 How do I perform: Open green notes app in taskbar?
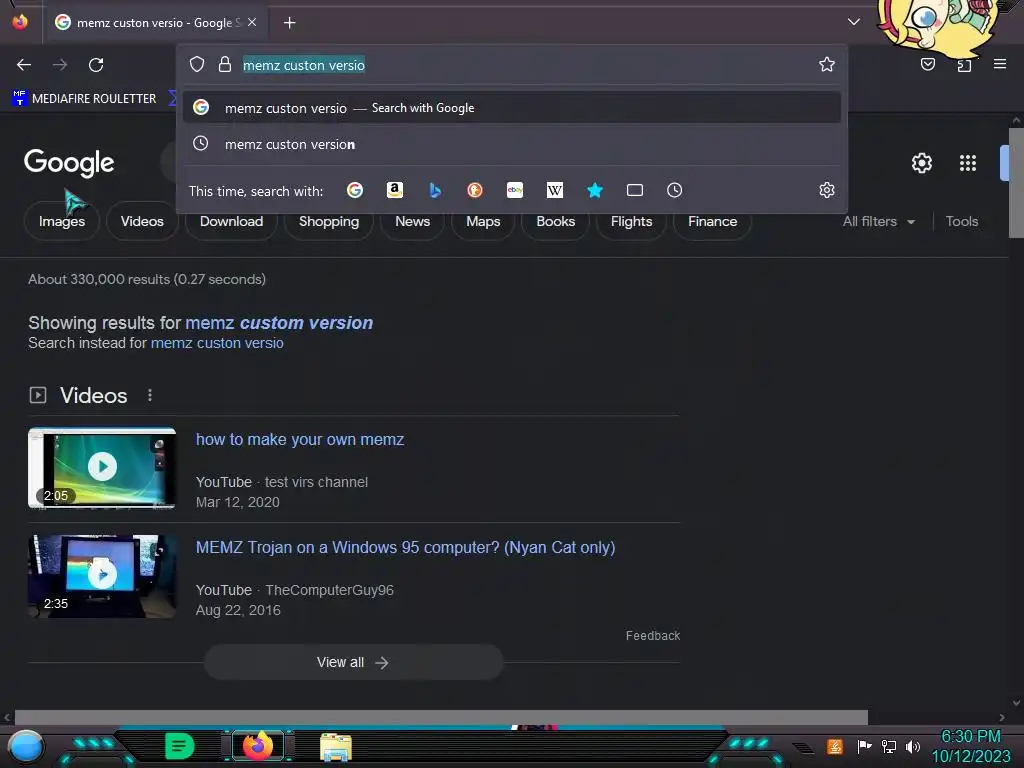(179, 746)
